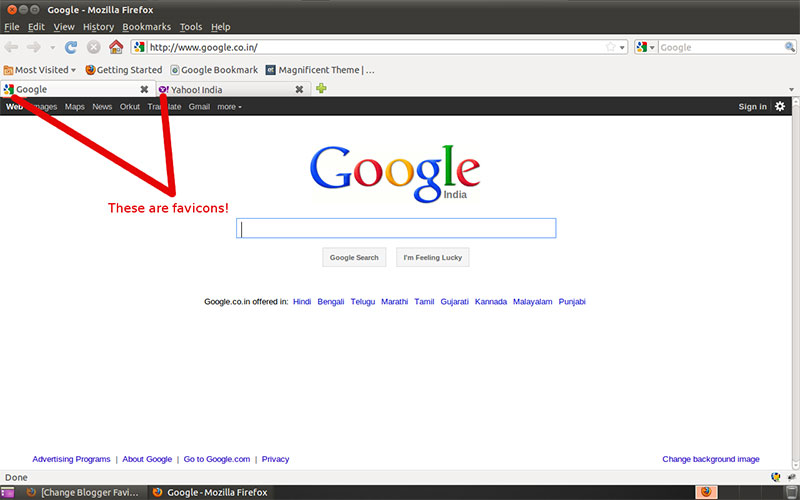Switch Google language to Tamil

(x=424, y=302)
